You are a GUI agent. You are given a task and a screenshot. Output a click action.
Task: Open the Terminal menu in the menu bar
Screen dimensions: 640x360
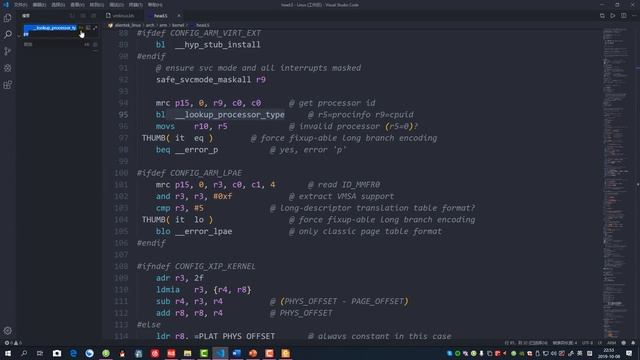click(136, 5)
